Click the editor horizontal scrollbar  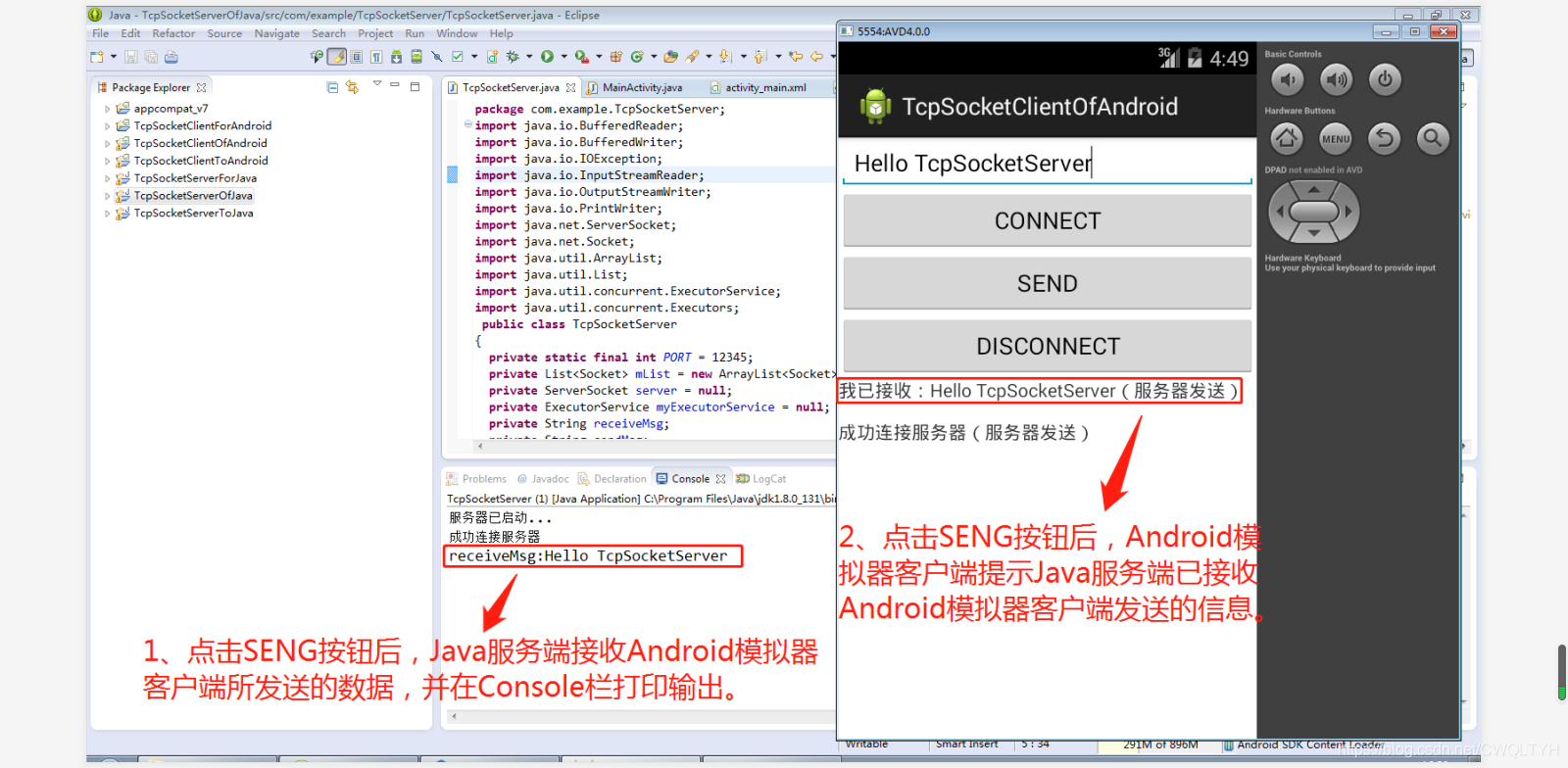pos(655,446)
